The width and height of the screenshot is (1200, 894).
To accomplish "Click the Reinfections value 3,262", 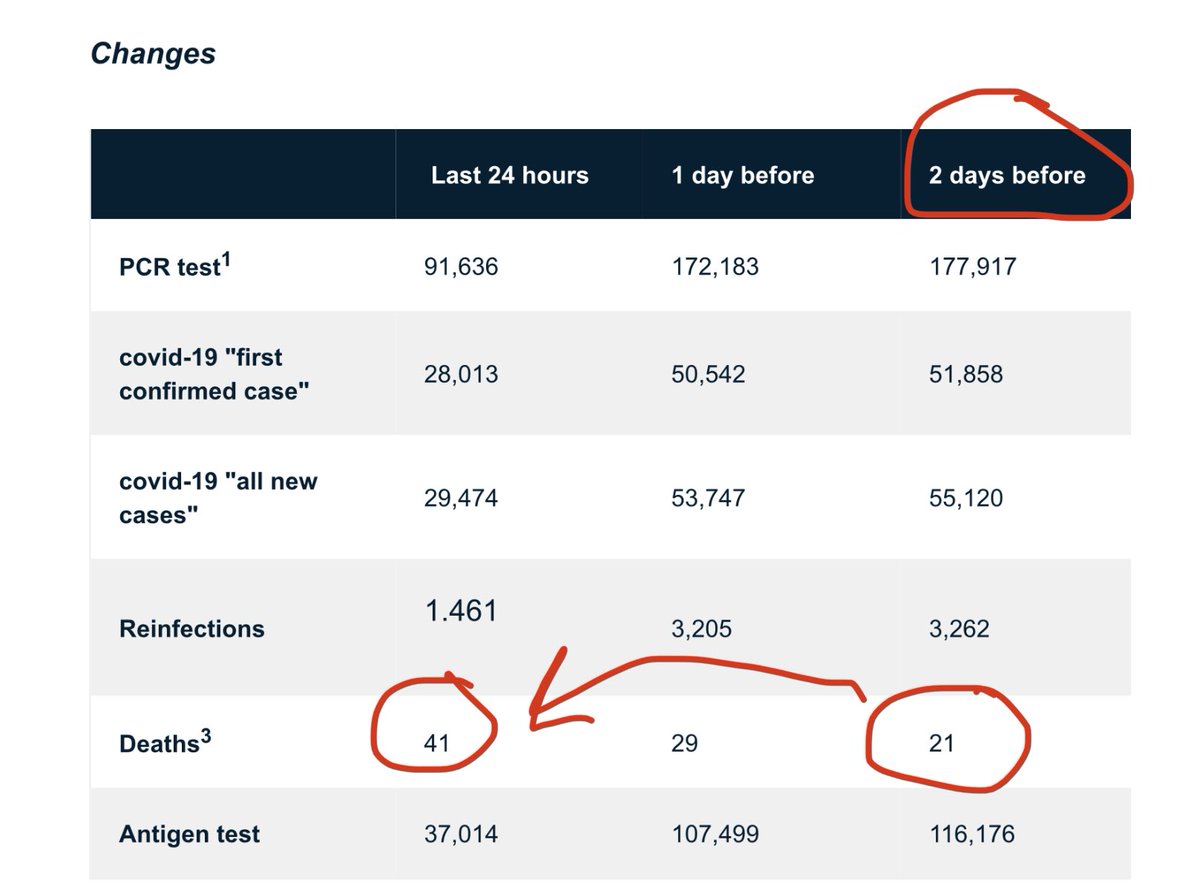I will [959, 629].
